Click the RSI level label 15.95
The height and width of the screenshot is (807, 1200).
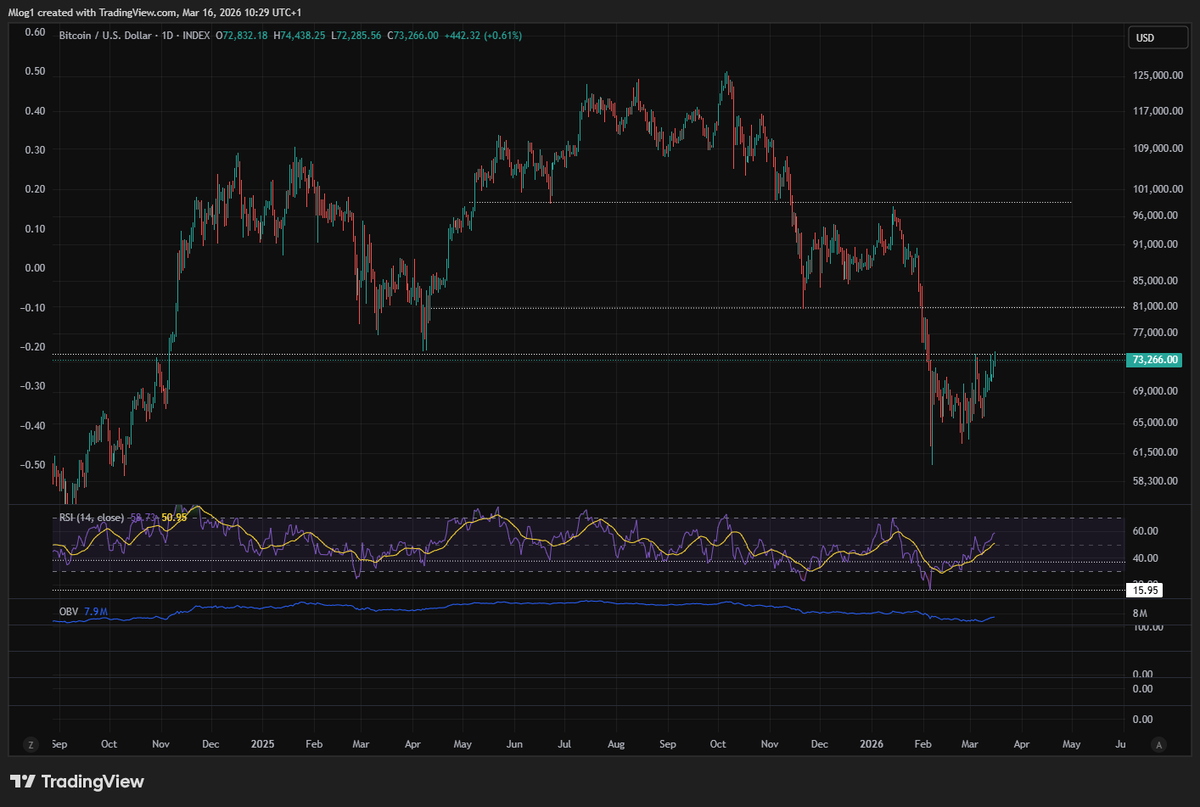1145,590
